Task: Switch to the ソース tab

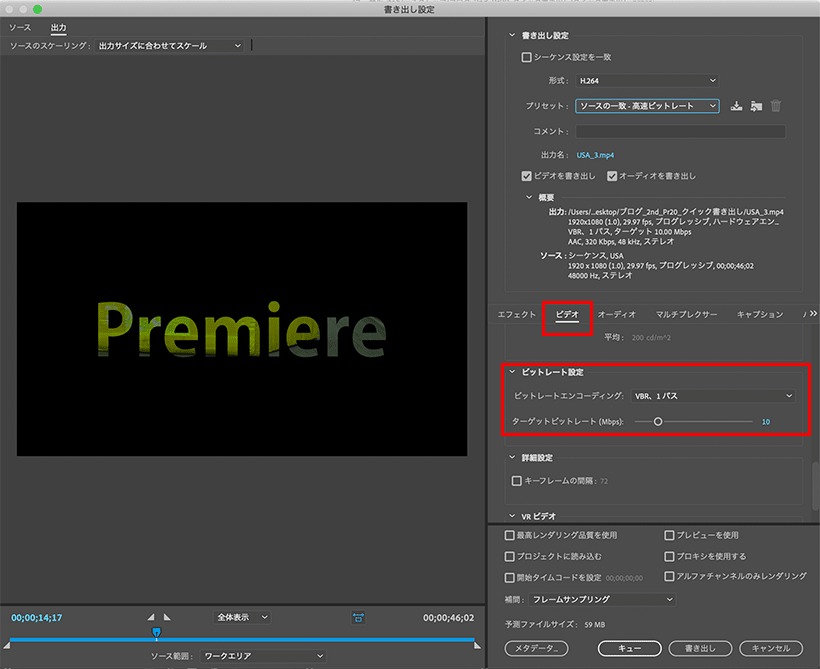Action: coord(20,28)
